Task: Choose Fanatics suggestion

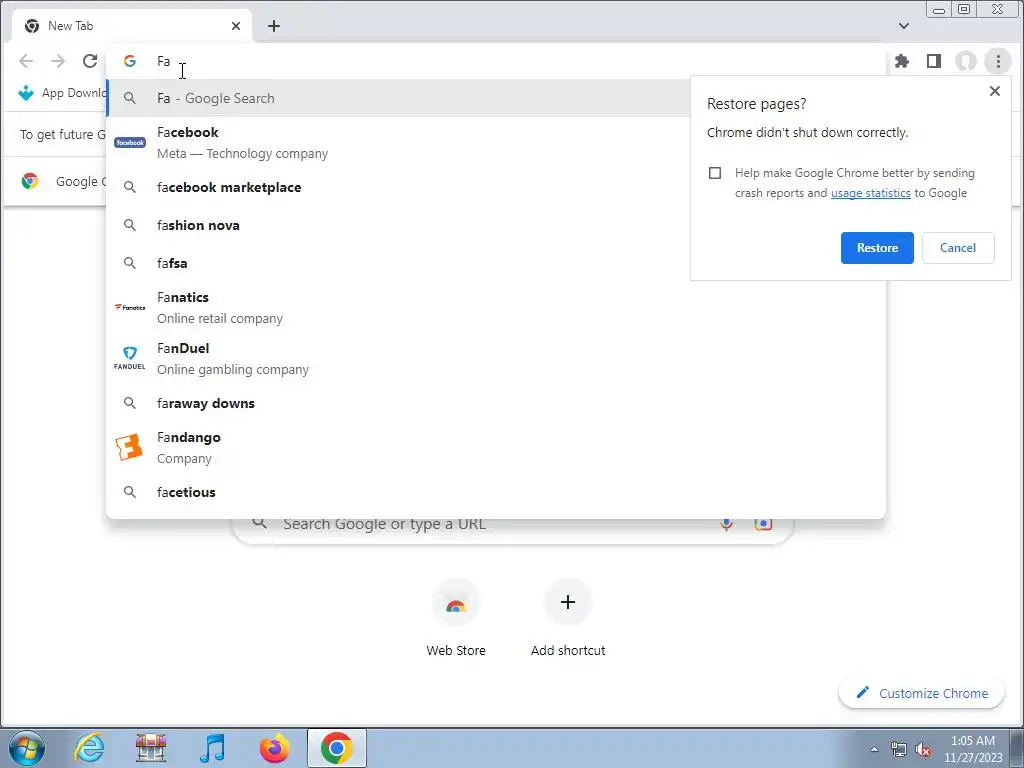Action: click(x=496, y=308)
